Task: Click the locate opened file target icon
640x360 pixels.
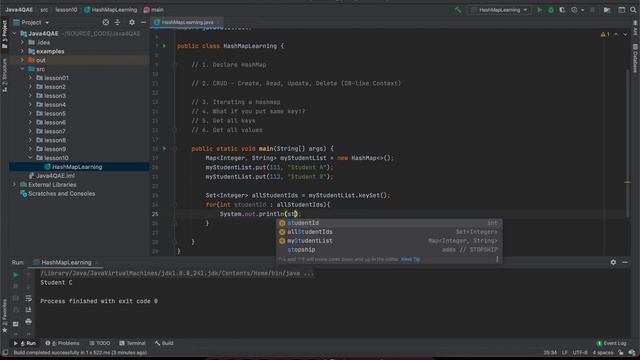Action: coord(106,22)
